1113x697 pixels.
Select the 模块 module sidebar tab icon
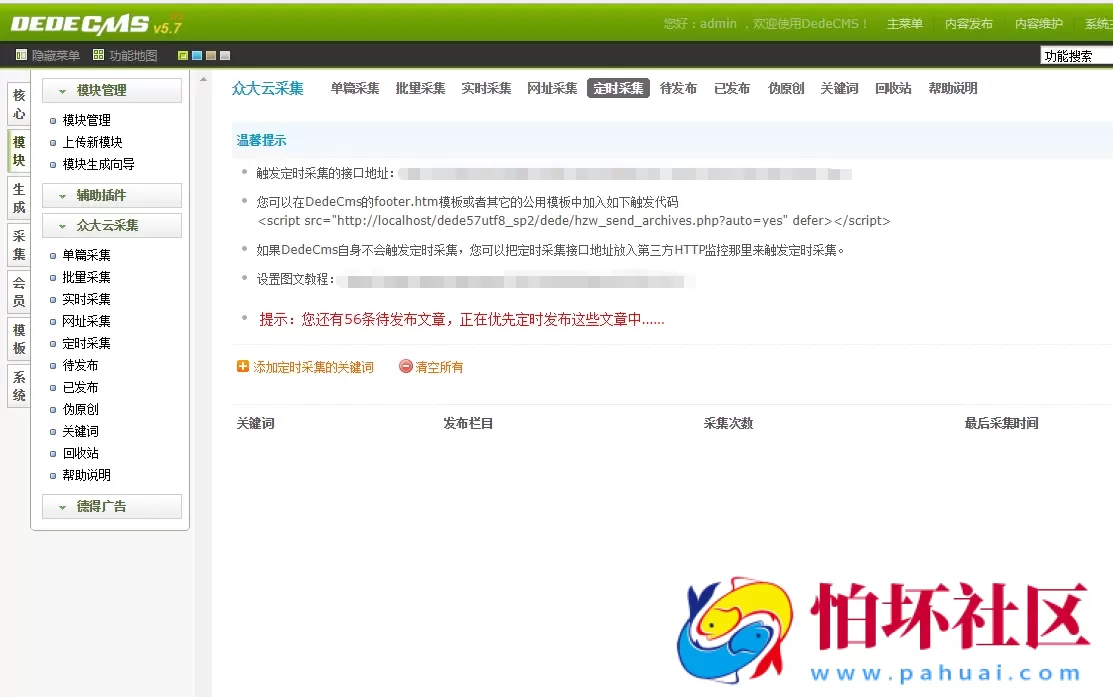click(x=17, y=153)
